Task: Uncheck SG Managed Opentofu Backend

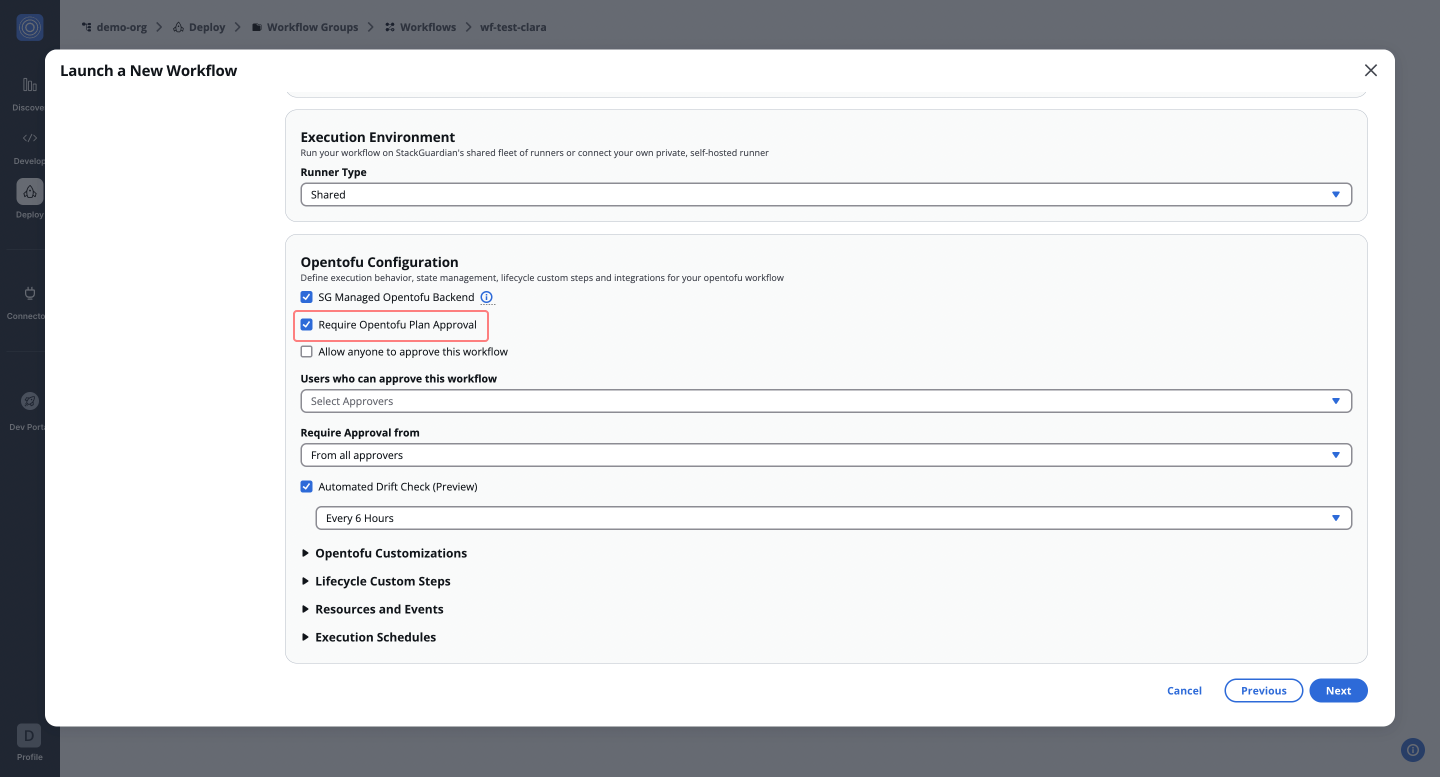Action: [x=307, y=297]
